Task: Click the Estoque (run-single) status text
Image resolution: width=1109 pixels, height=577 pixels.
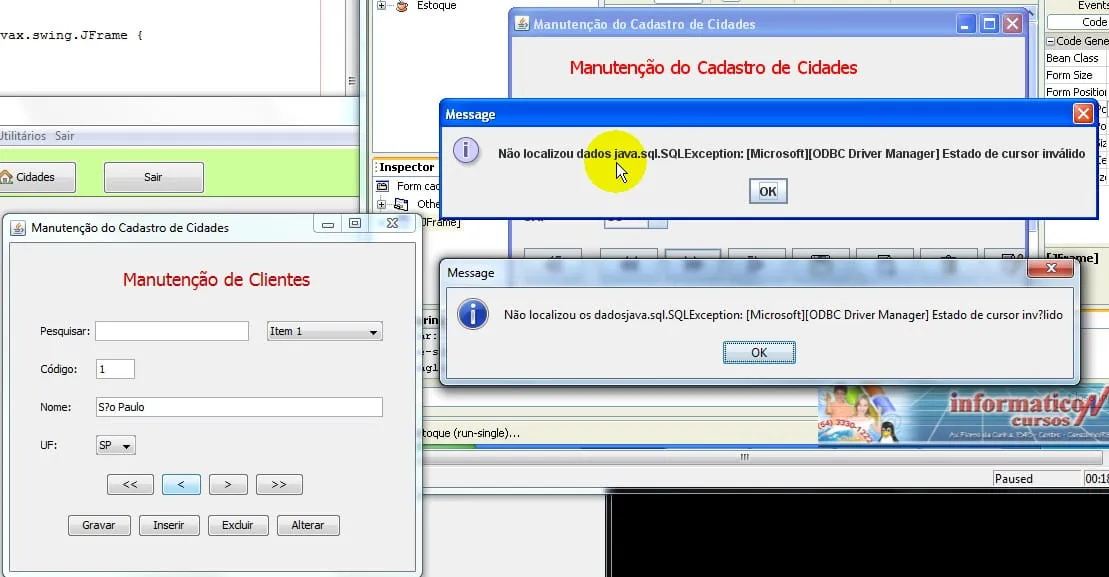Action: click(472, 433)
